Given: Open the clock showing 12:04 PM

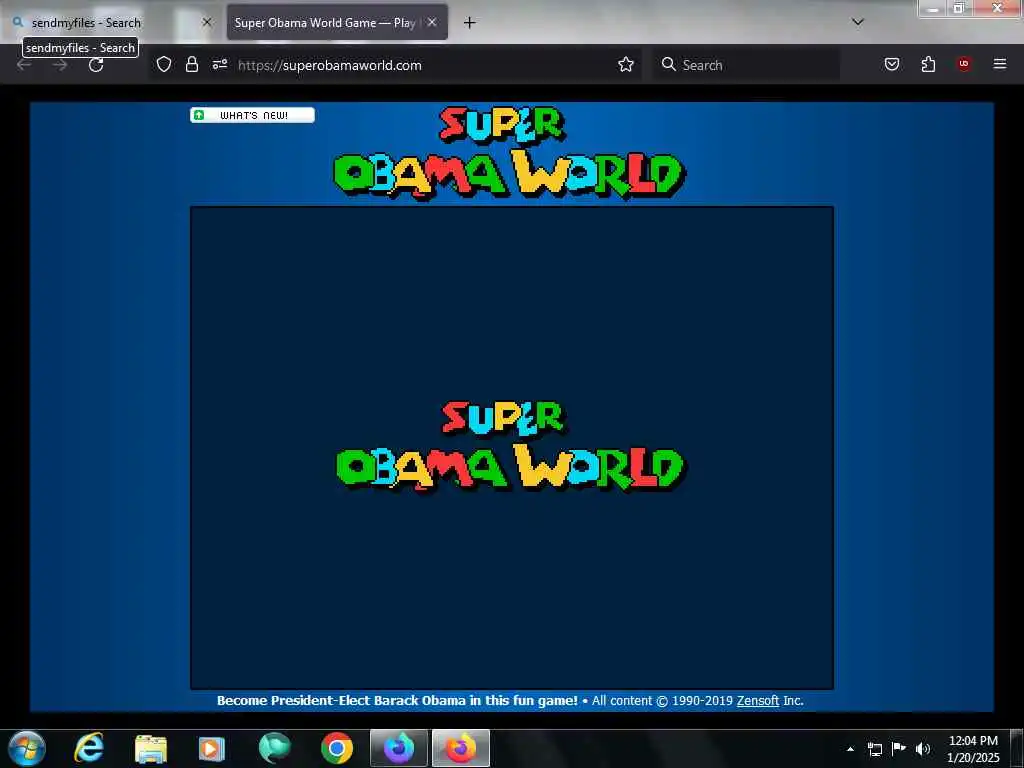Looking at the screenshot, I should point(973,748).
